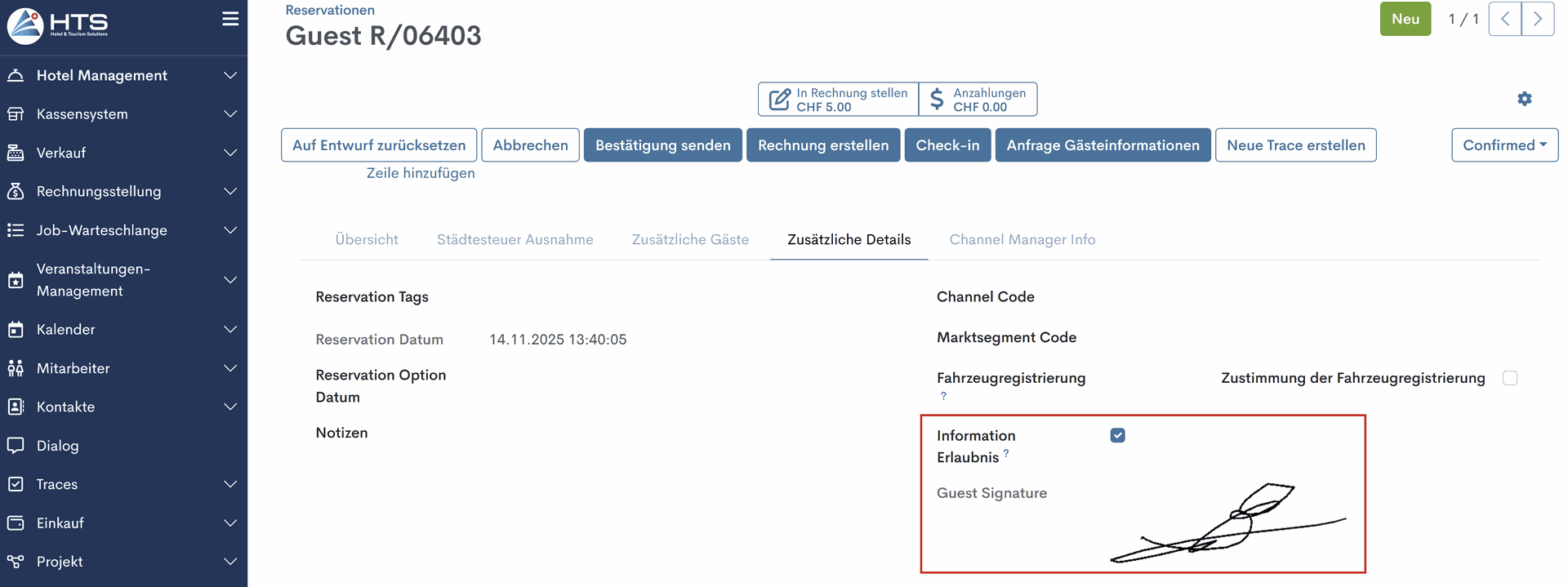
Task: Click the Kassensystem sidebar icon
Action: [x=16, y=114]
